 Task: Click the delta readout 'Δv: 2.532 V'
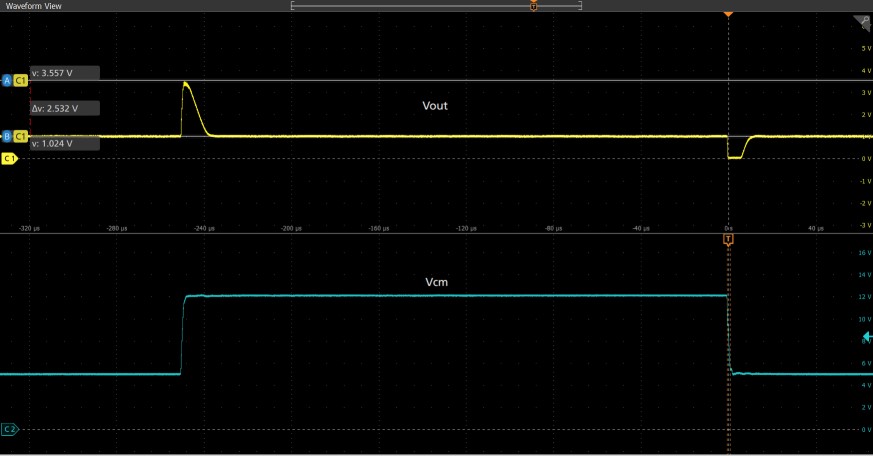65,109
